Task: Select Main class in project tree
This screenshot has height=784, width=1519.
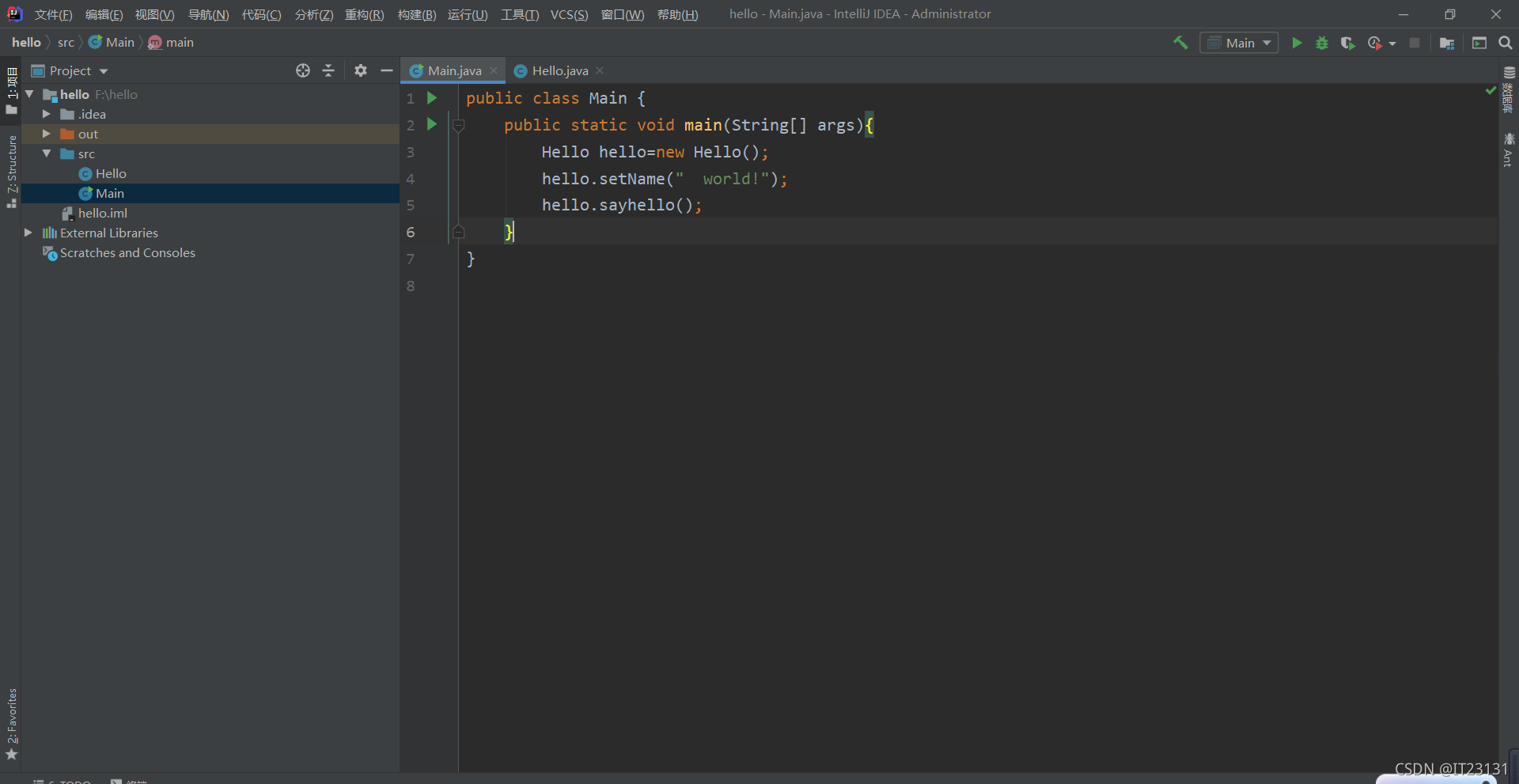Action: click(x=101, y=193)
